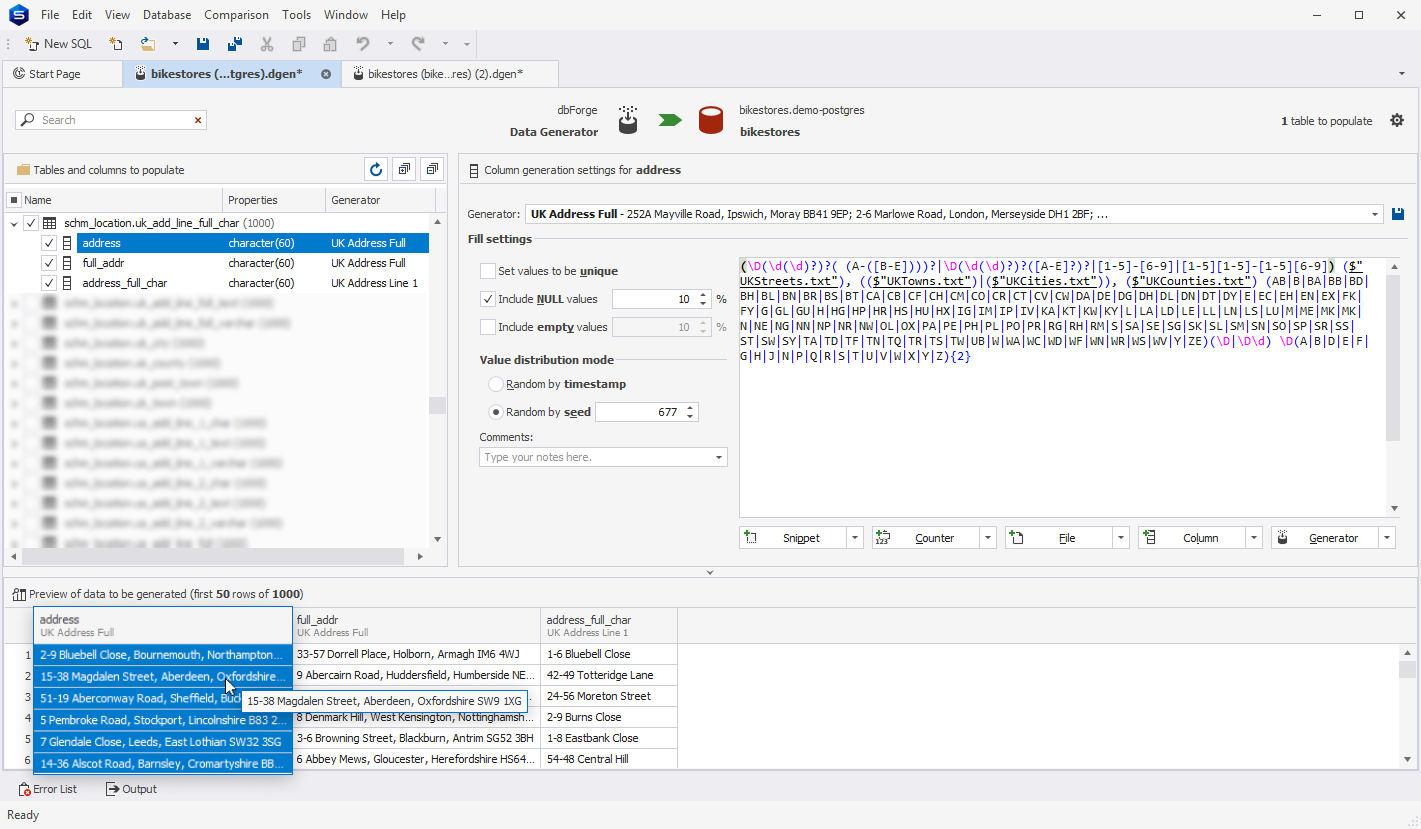Uncheck the schm_location.uk_add_line_full_char table checkbox

click(31, 223)
